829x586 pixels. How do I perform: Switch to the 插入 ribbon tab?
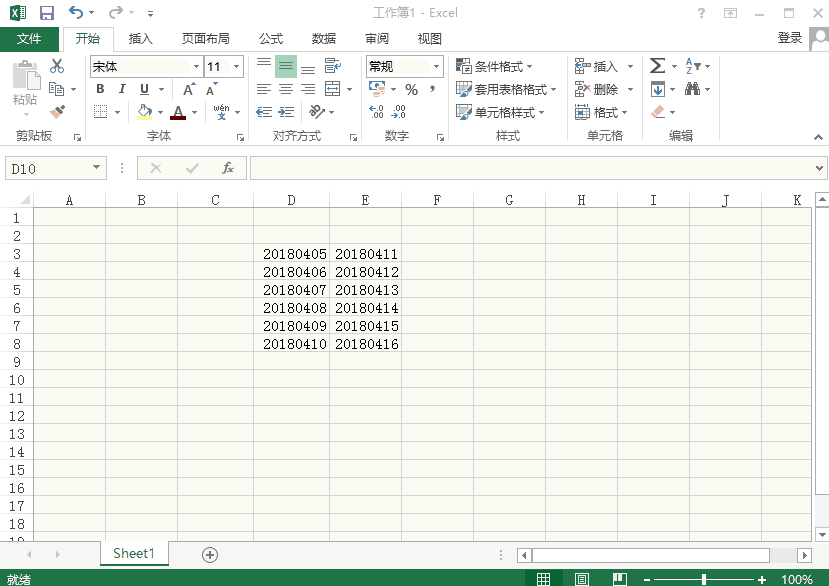(141, 39)
